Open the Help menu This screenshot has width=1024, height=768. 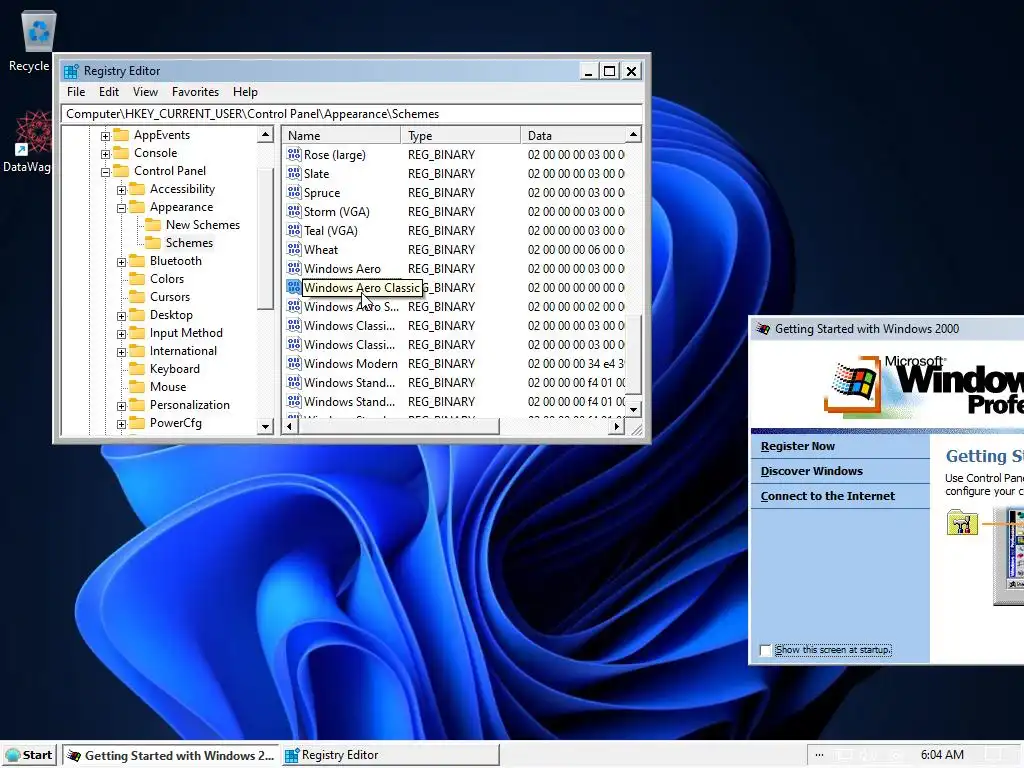pos(245,92)
